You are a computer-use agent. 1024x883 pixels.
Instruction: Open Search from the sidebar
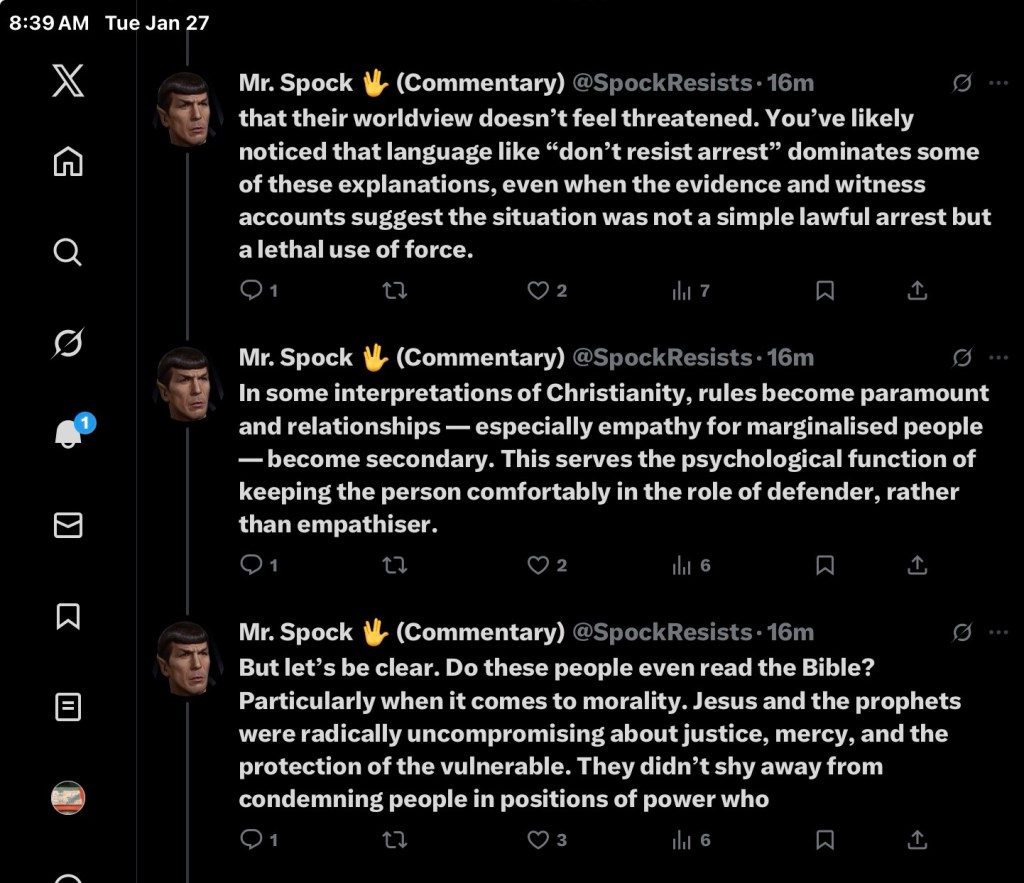(x=68, y=252)
